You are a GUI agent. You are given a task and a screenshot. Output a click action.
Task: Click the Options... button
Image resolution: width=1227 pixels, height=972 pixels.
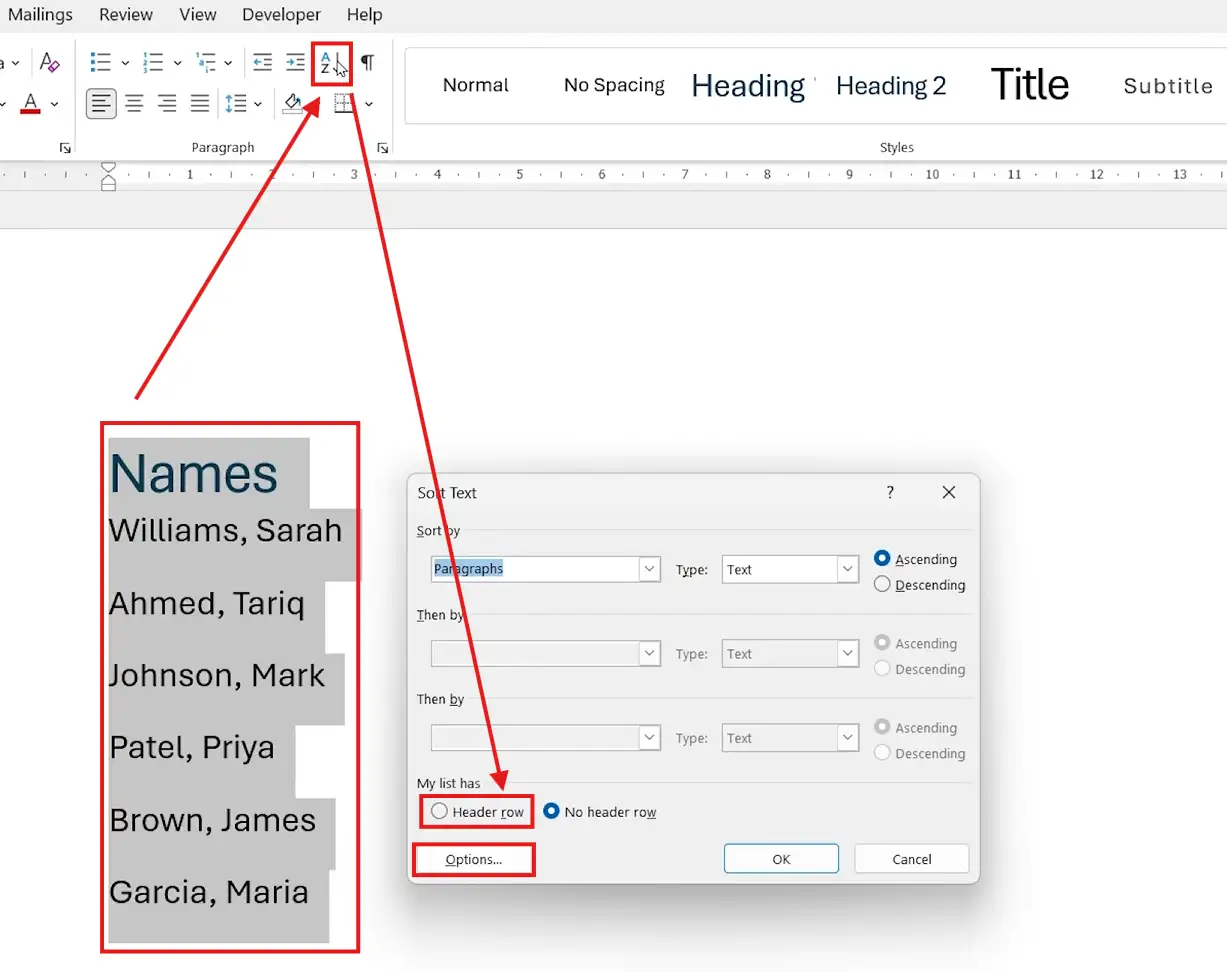(474, 859)
